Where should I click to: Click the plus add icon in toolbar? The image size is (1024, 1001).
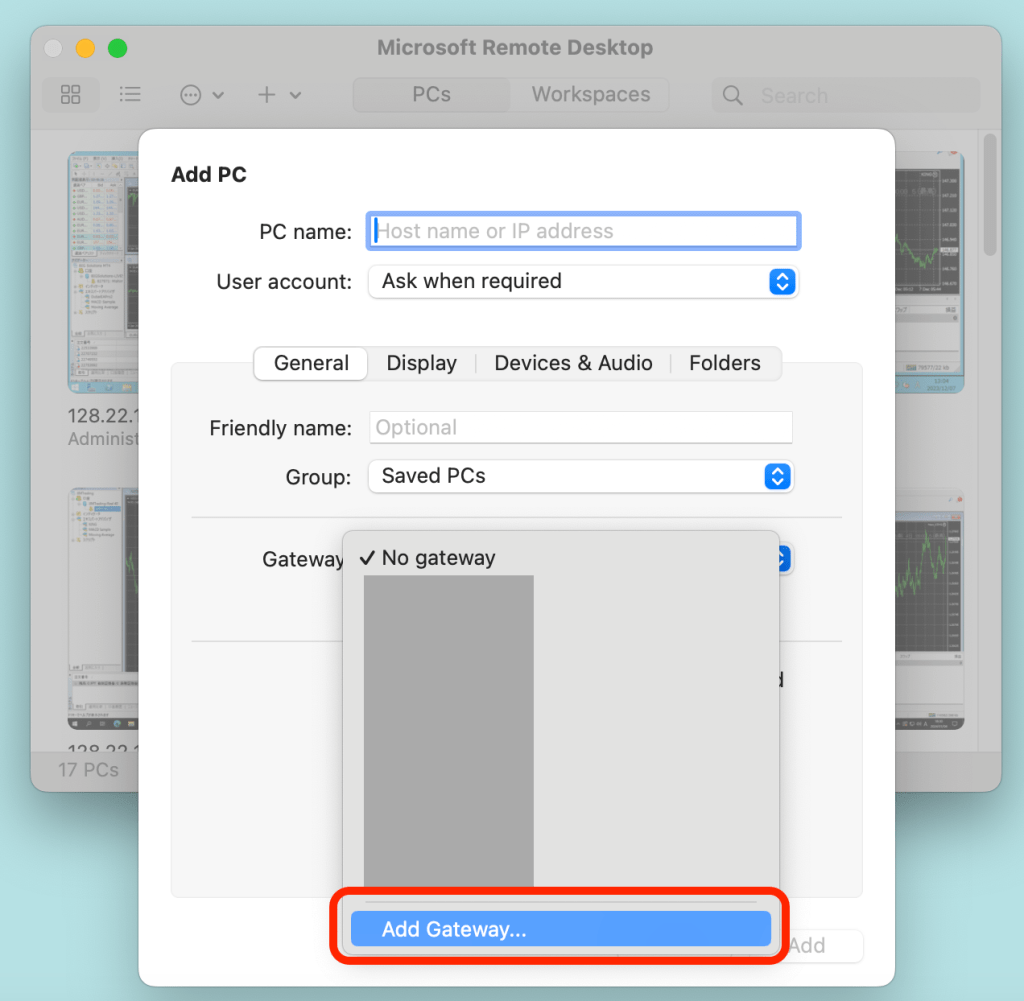coord(267,95)
